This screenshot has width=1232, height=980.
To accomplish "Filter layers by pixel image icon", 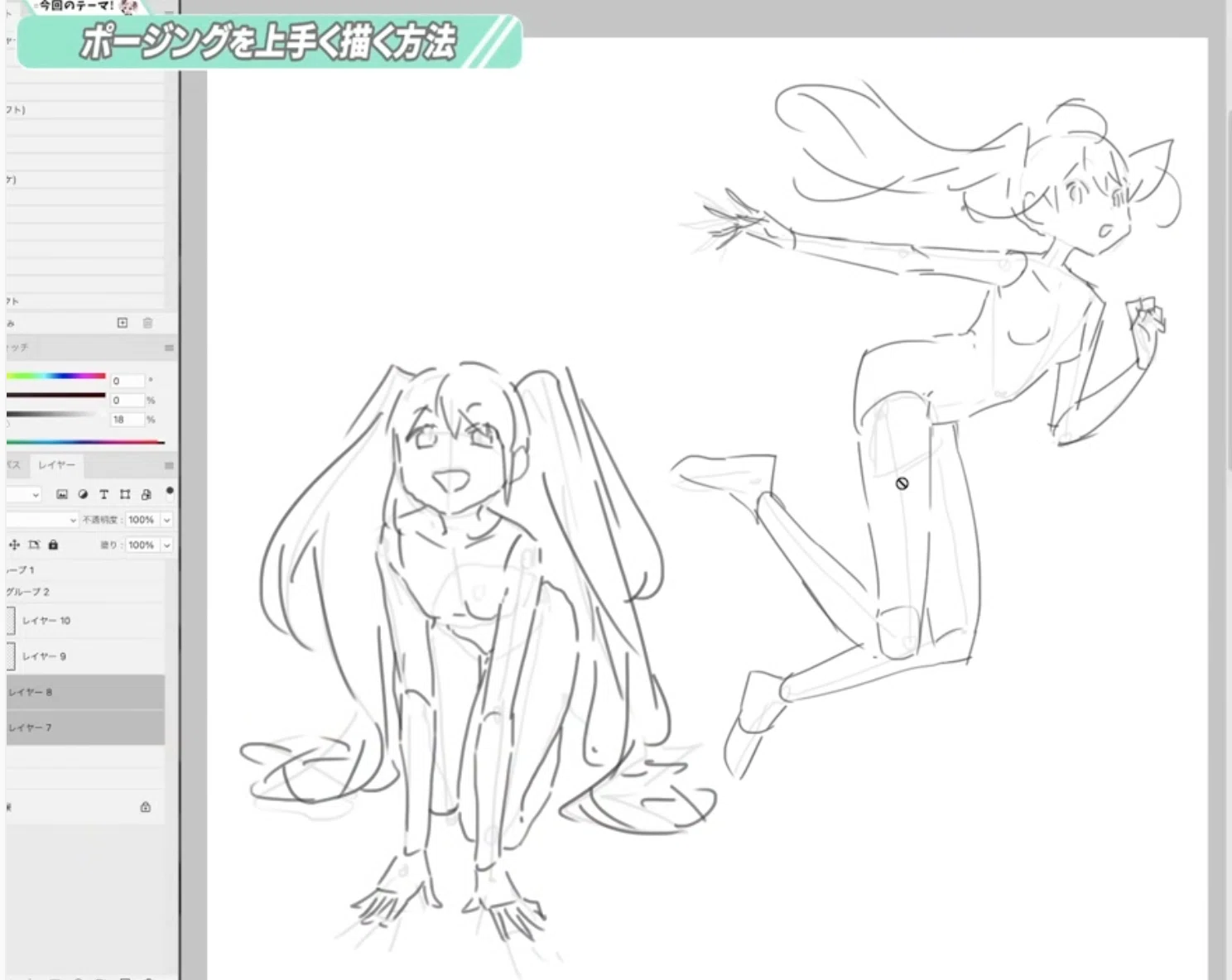I will [62, 494].
